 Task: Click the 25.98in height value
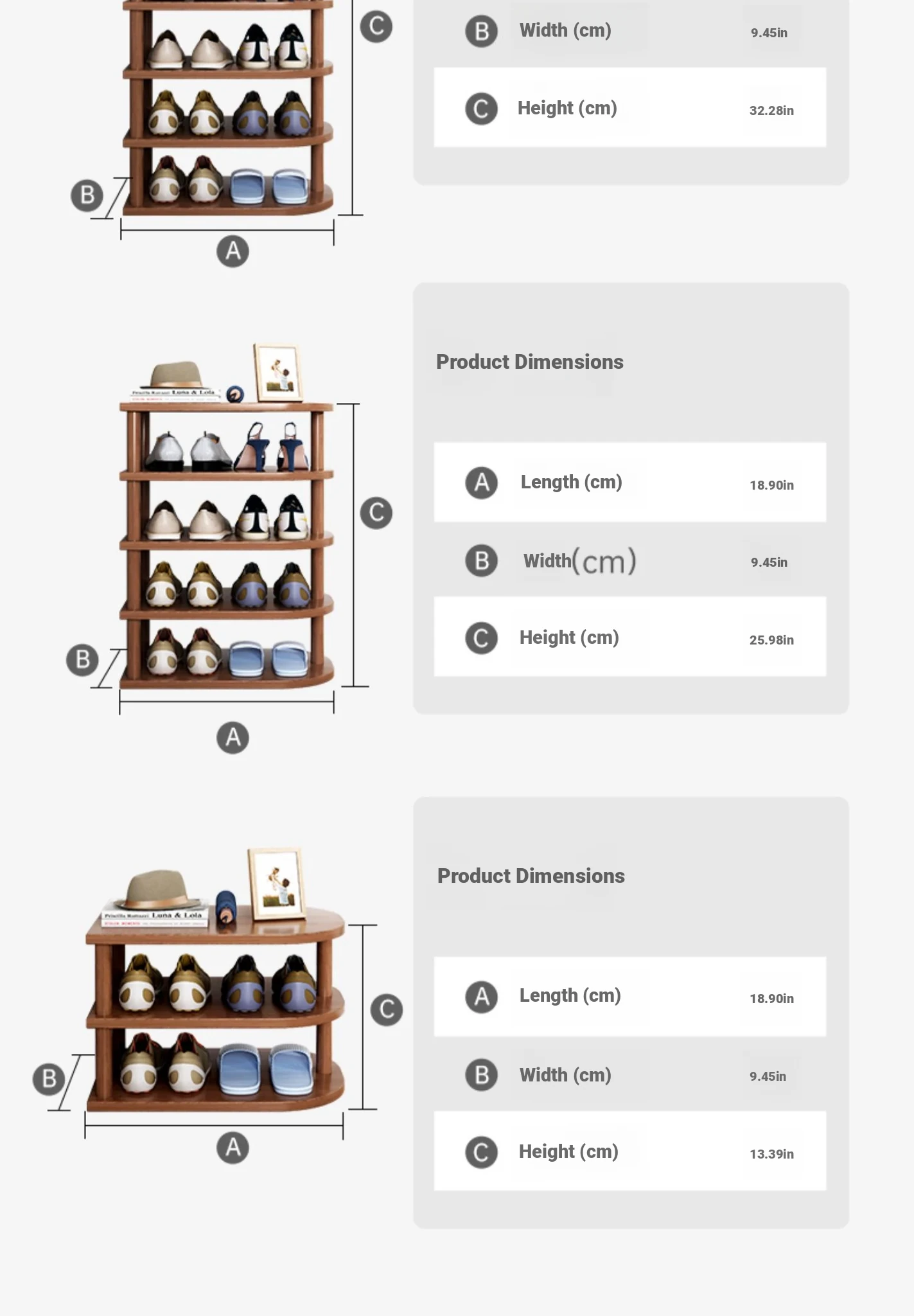pyautogui.click(x=771, y=640)
